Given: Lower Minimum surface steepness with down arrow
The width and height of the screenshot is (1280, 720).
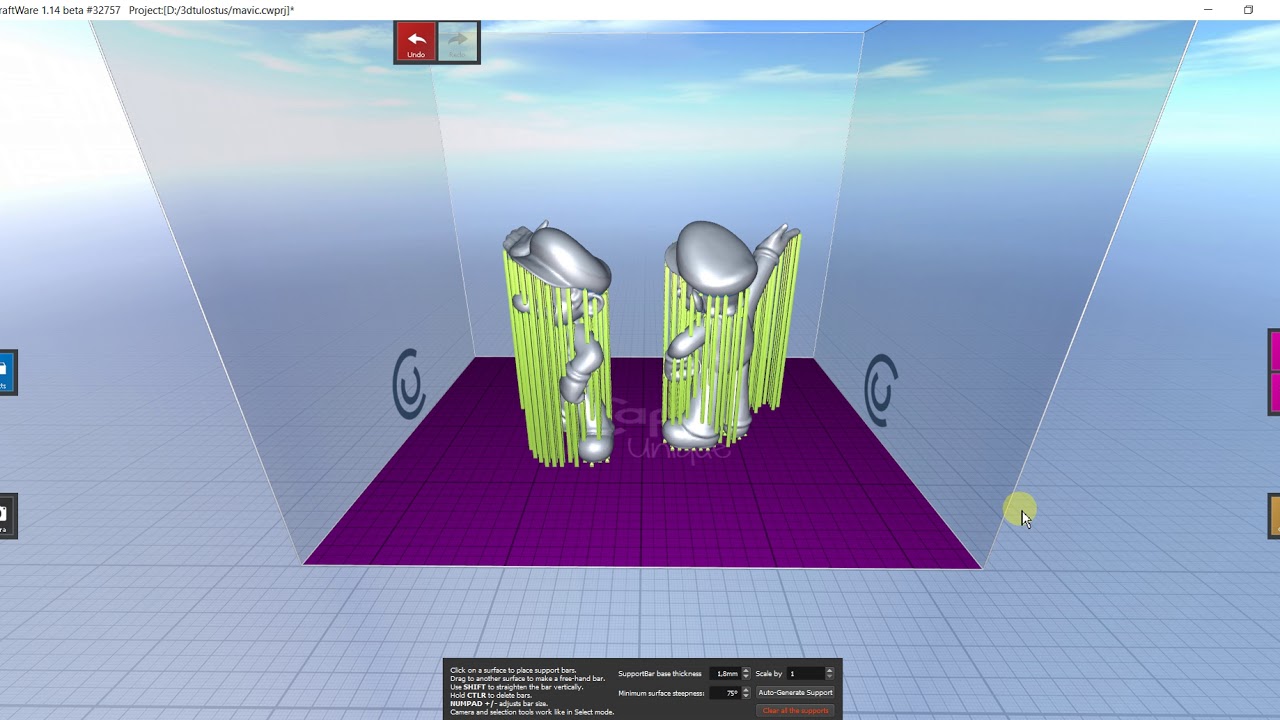Looking at the screenshot, I should coord(746,696).
